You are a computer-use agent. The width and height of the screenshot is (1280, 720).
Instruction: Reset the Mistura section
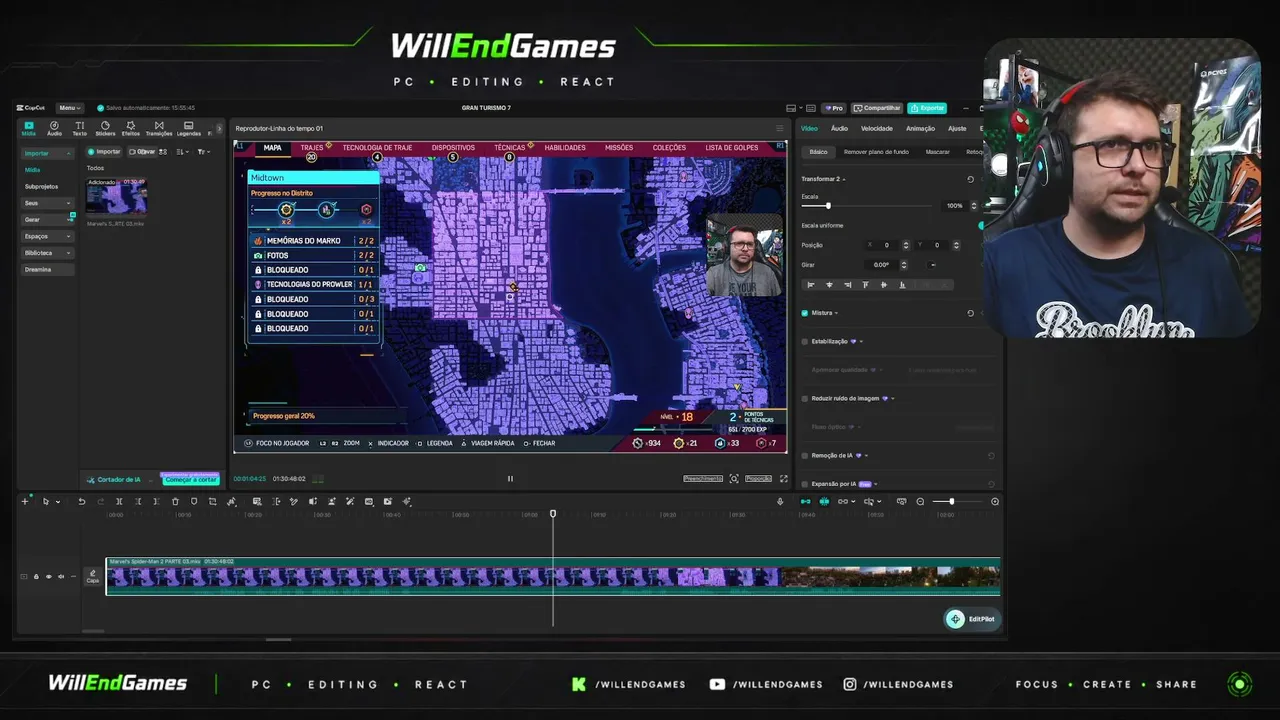(x=970, y=313)
